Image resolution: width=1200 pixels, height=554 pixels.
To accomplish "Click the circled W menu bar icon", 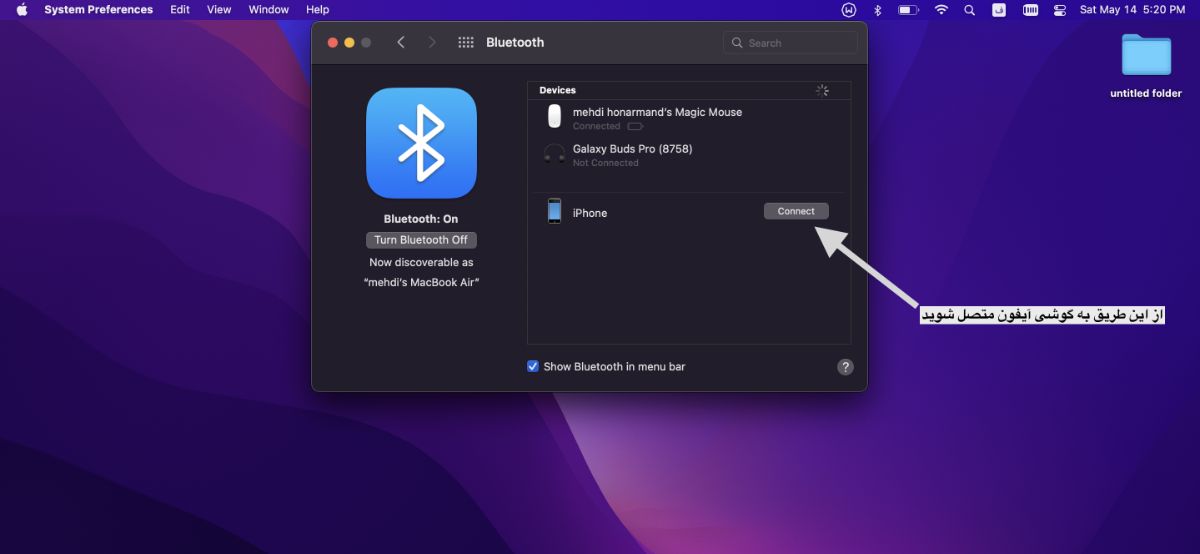I will click(849, 9).
